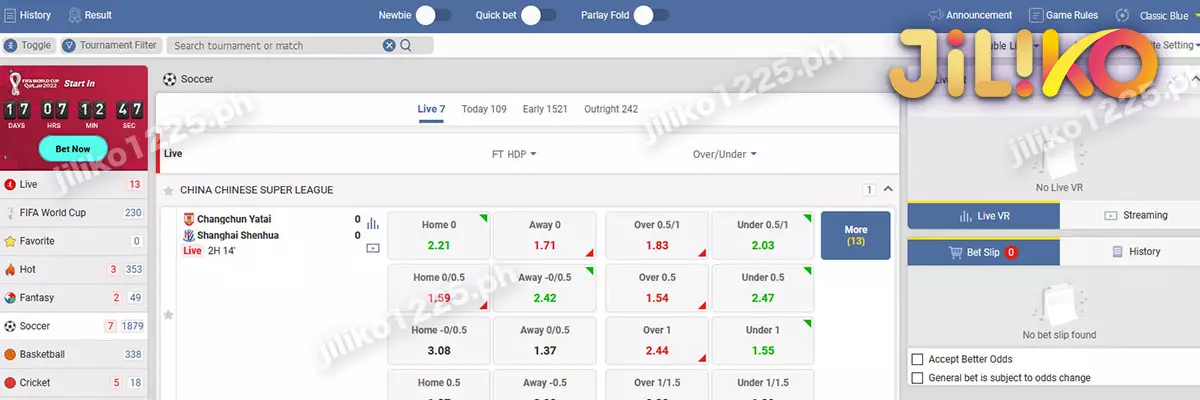
Task: Open Favorite category in sidebar
Action: pos(74,241)
